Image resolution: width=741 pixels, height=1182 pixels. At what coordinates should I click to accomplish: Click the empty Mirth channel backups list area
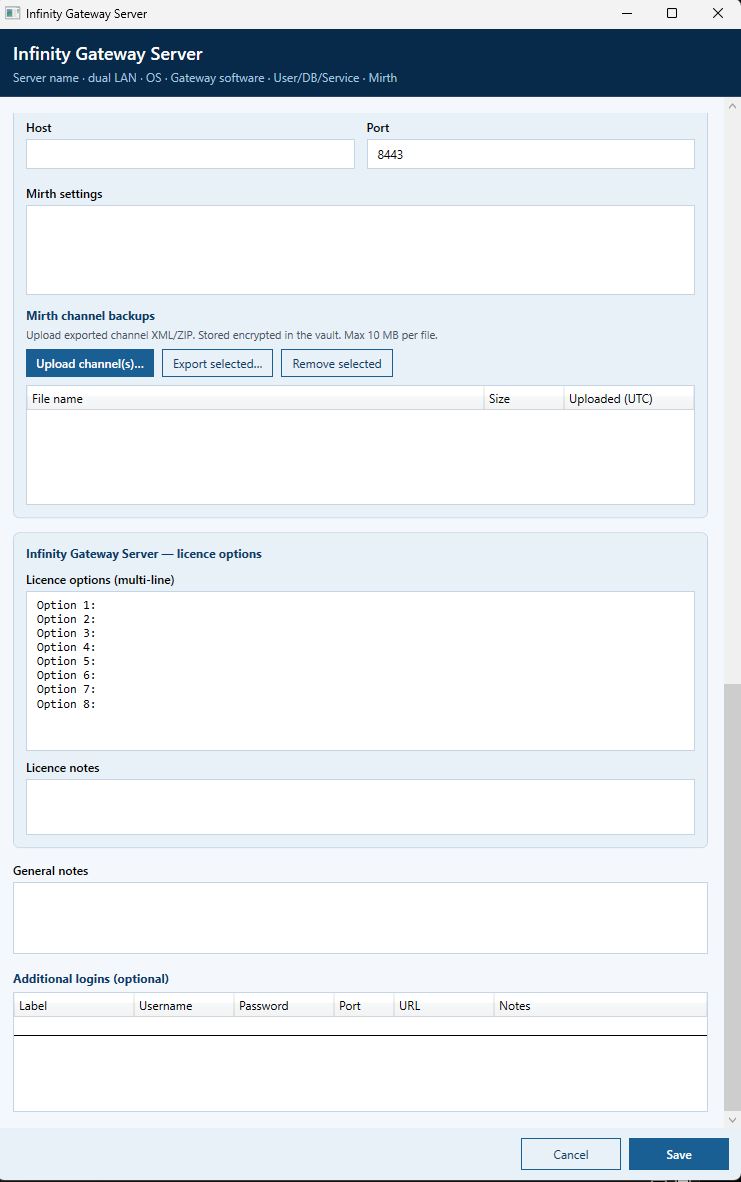tap(360, 457)
